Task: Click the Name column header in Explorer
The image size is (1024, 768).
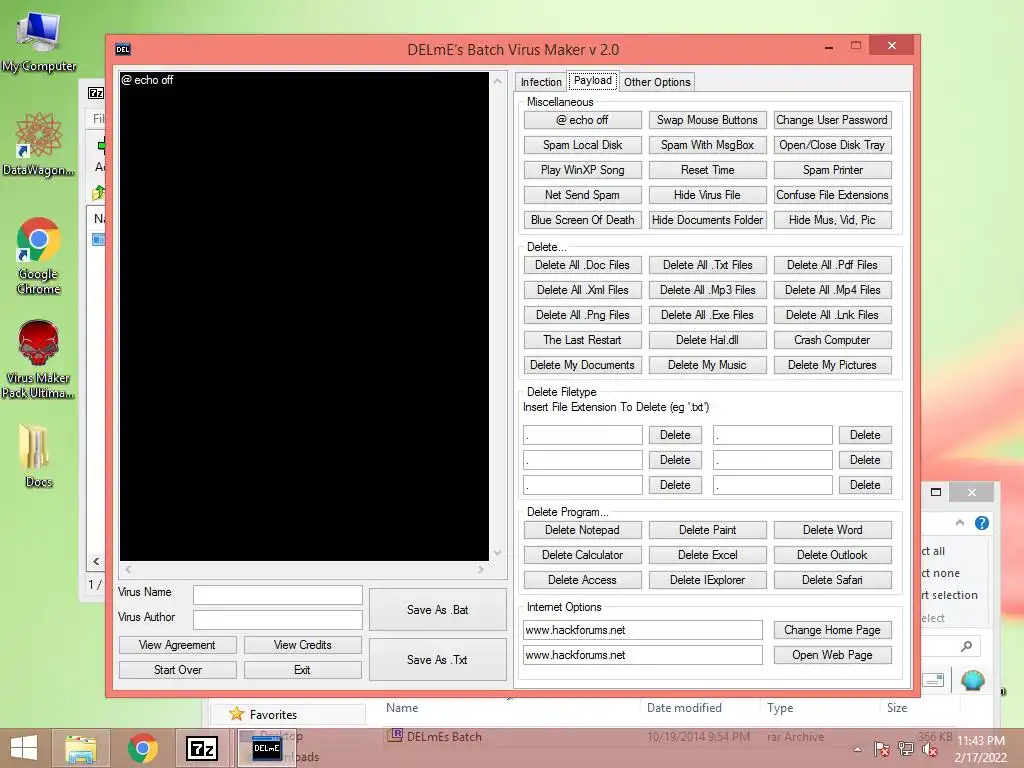Action: pyautogui.click(x=402, y=707)
